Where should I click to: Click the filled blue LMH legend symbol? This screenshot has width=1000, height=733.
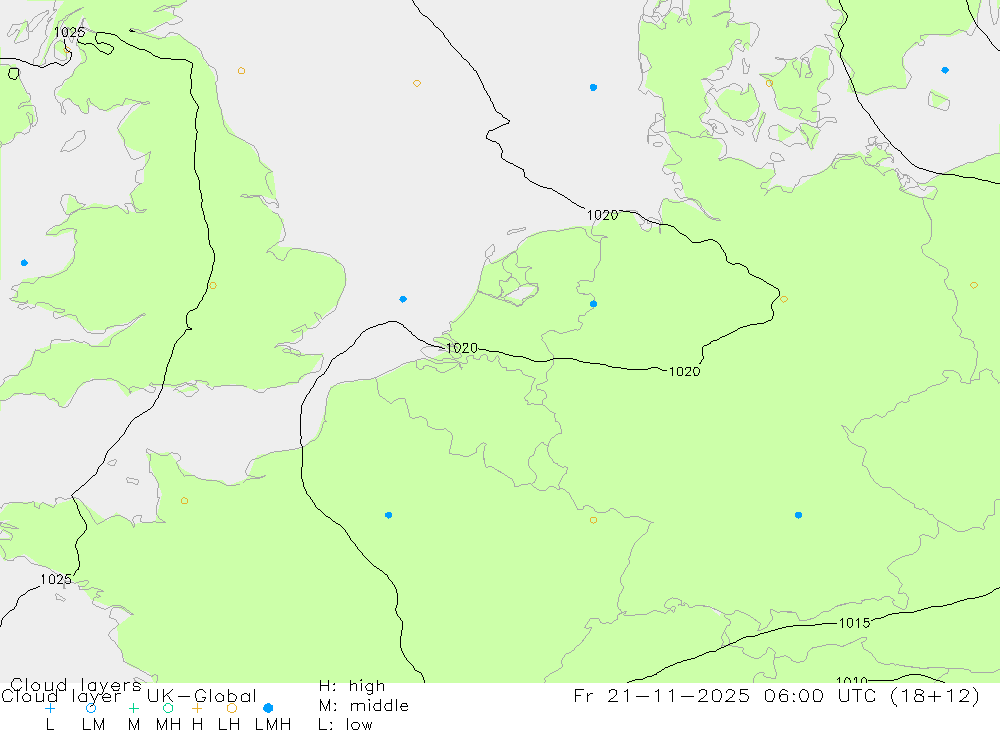point(268,708)
